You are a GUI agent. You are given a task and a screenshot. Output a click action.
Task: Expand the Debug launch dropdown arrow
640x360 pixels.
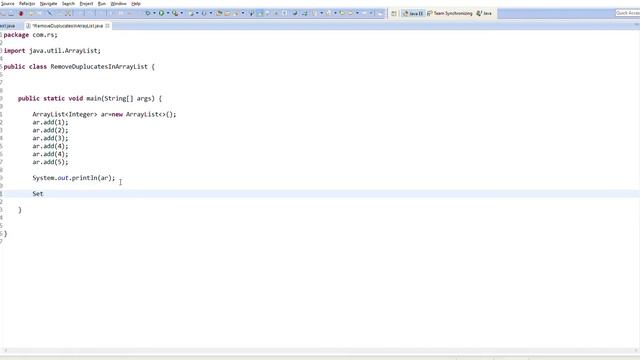click(x=154, y=13)
